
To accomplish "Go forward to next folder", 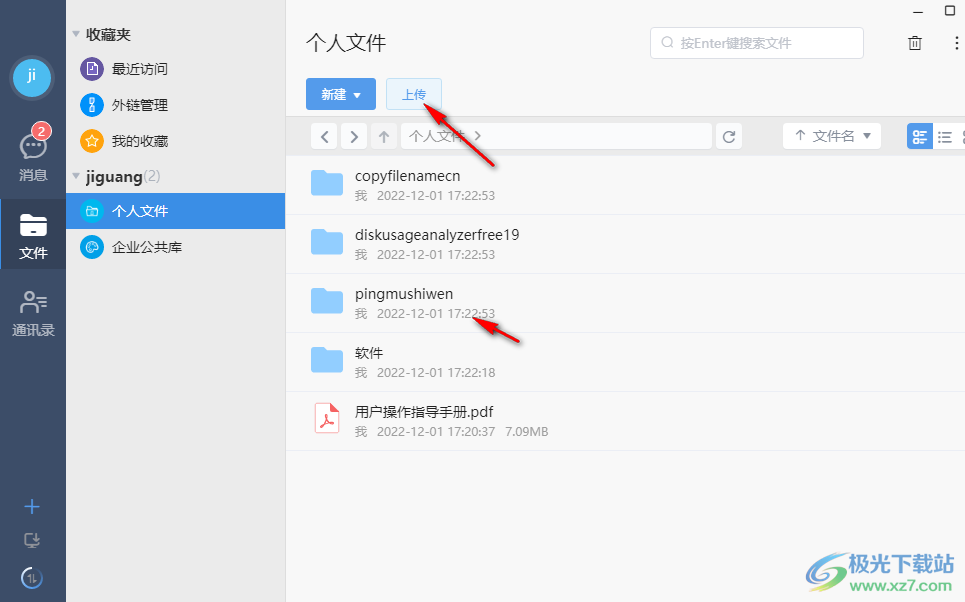I will click(x=354, y=136).
